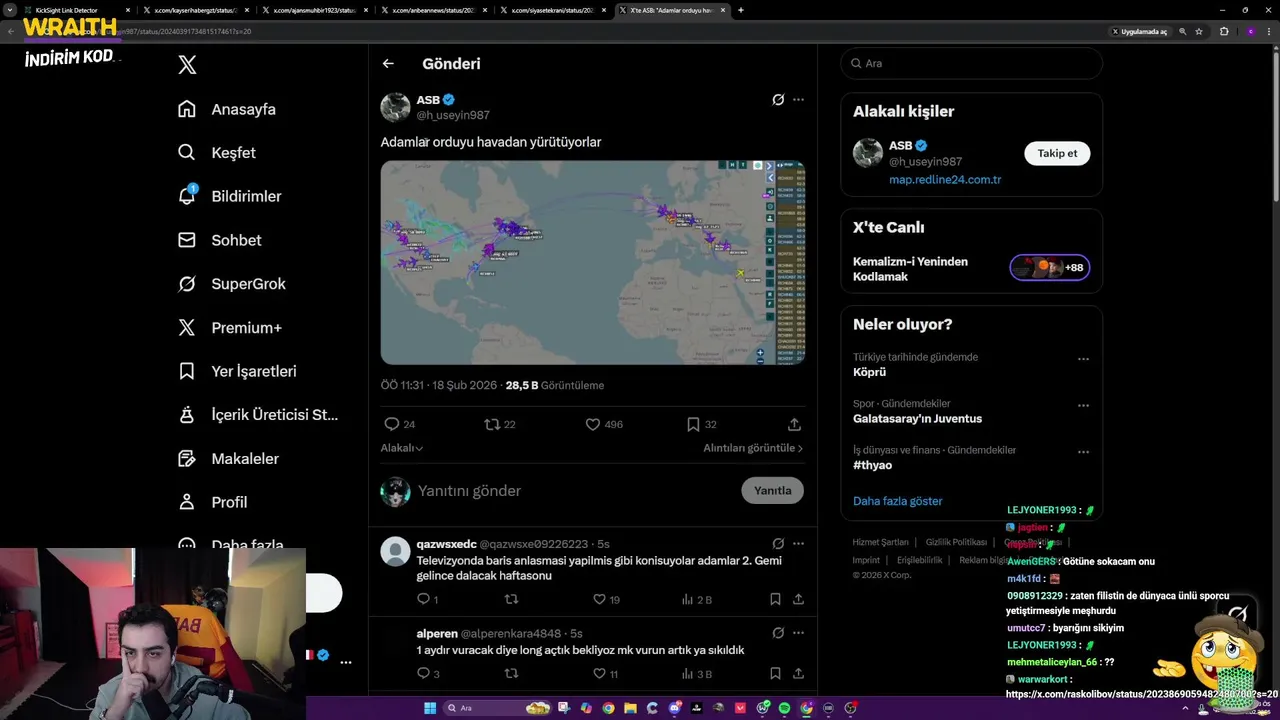The image size is (1280, 720).
Task: Open the three-dot menu on alperen's reply
Action: click(x=798, y=633)
